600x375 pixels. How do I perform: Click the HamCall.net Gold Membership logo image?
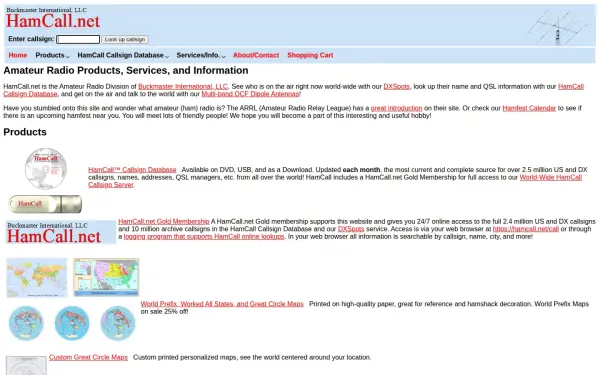click(x=60, y=232)
